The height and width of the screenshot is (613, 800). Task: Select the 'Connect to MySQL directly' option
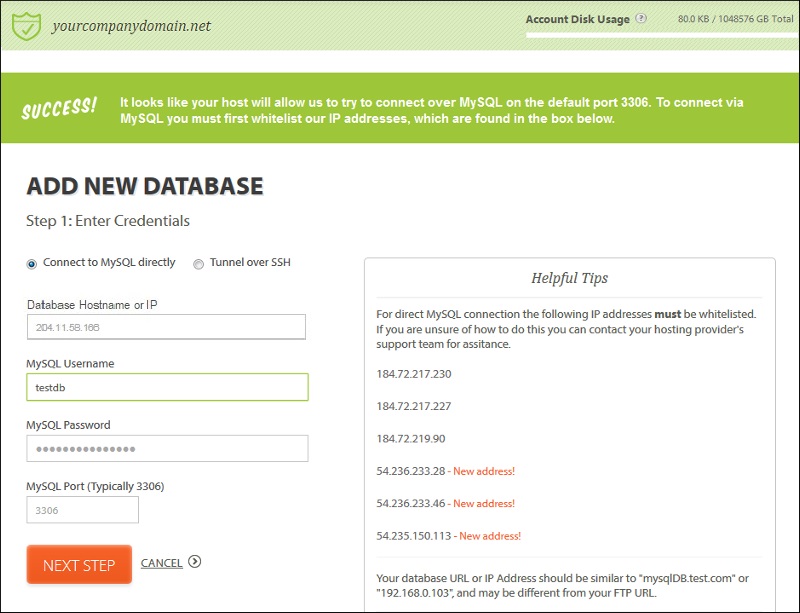(x=34, y=262)
